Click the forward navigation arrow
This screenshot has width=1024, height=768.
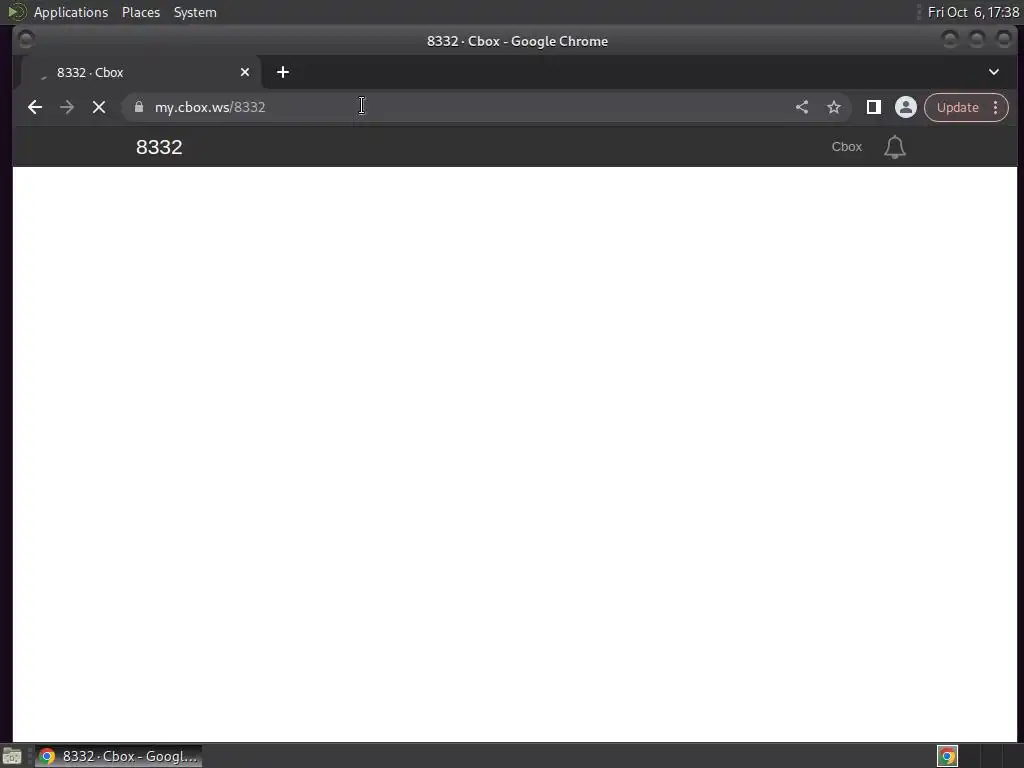[x=67, y=107]
